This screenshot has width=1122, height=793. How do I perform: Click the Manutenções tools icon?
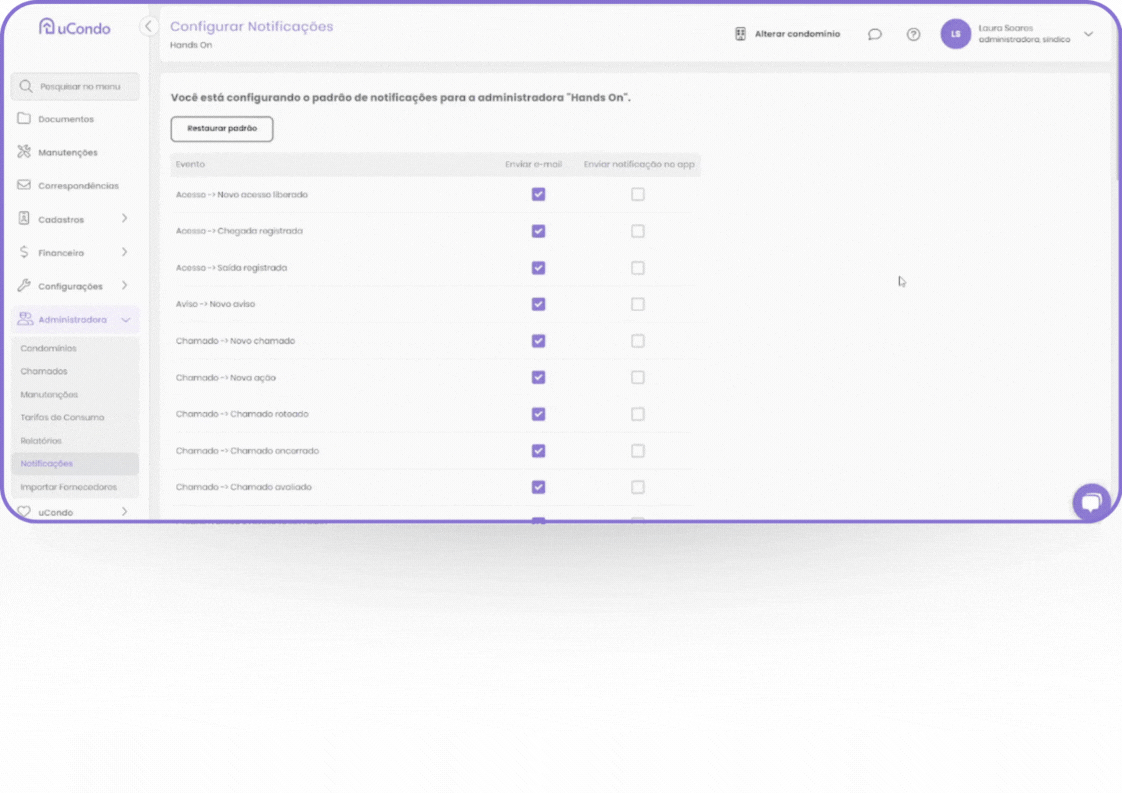click(24, 152)
